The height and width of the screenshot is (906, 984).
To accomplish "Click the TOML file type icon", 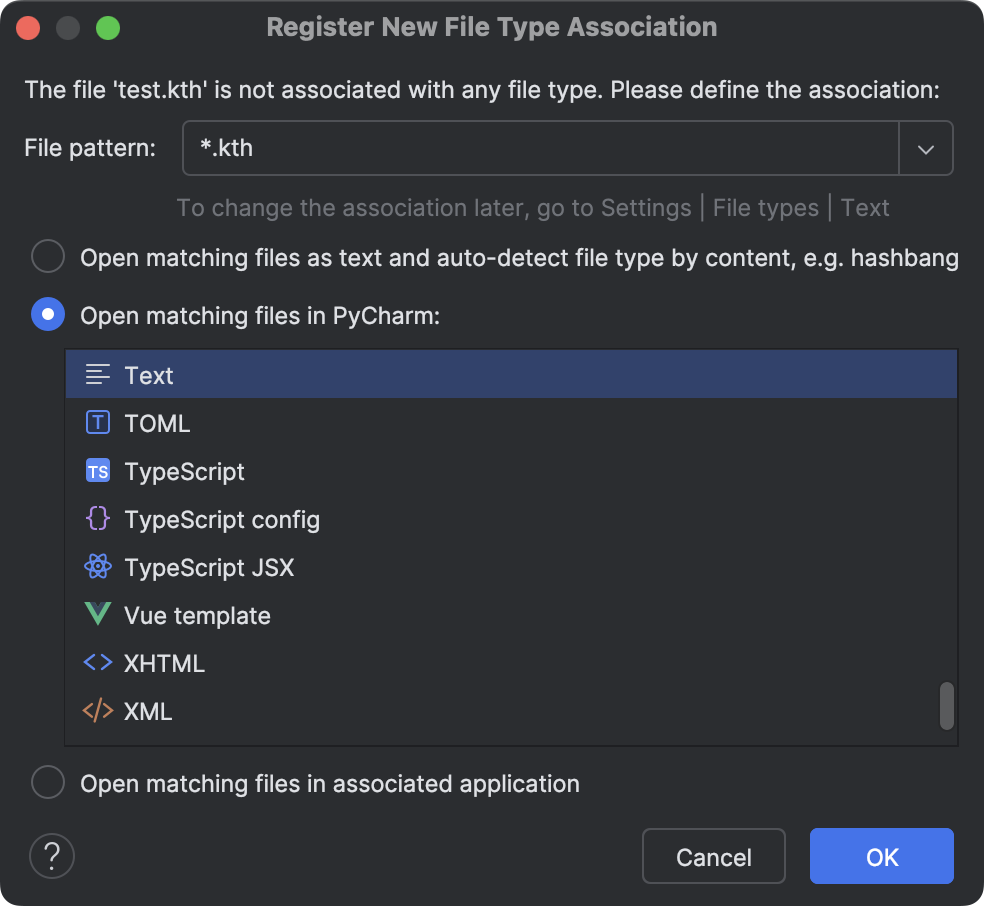I will tap(97, 422).
